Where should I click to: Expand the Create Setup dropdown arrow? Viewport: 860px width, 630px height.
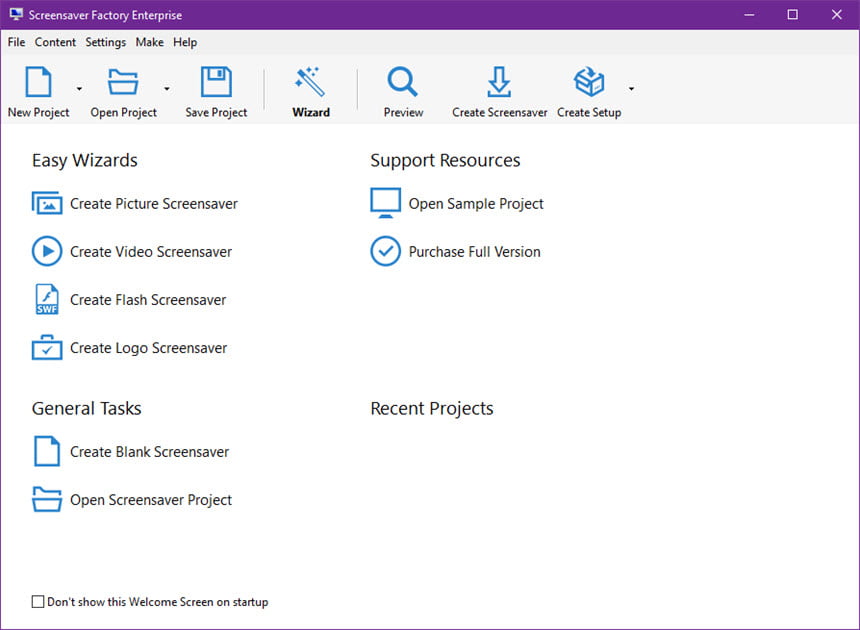point(631,88)
